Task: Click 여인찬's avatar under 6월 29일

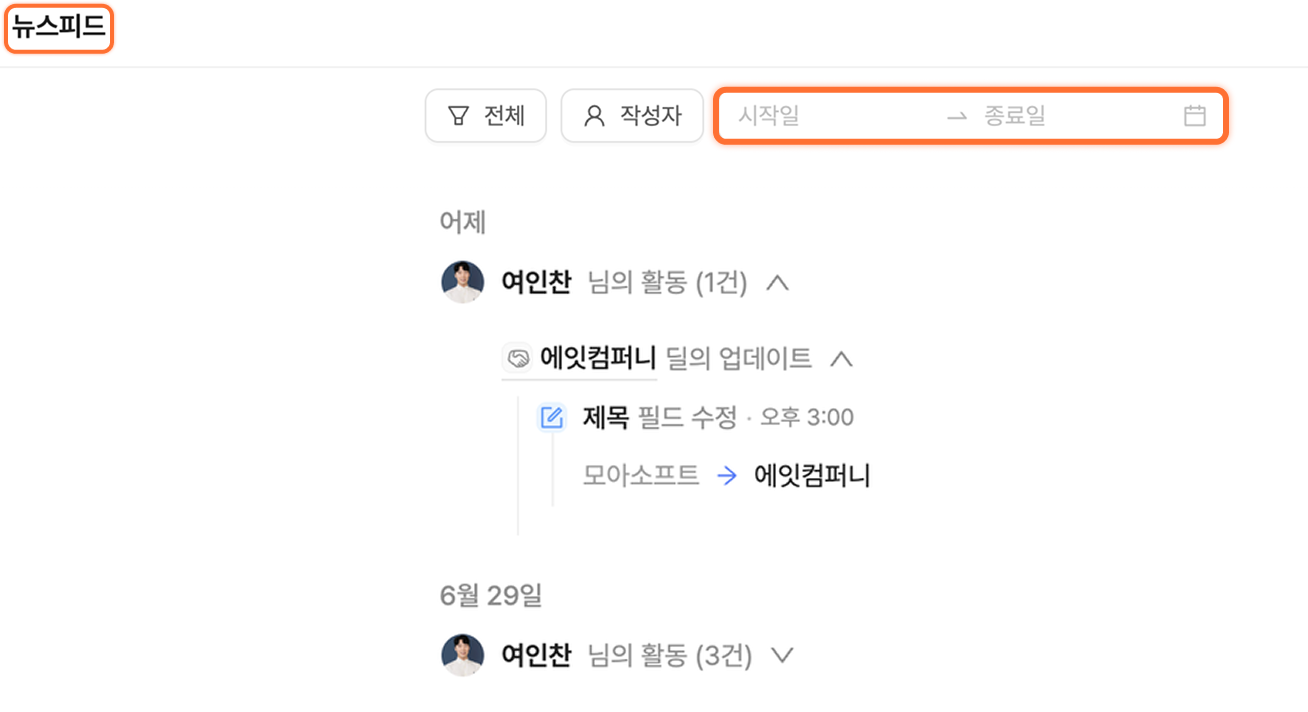Action: 462,655
